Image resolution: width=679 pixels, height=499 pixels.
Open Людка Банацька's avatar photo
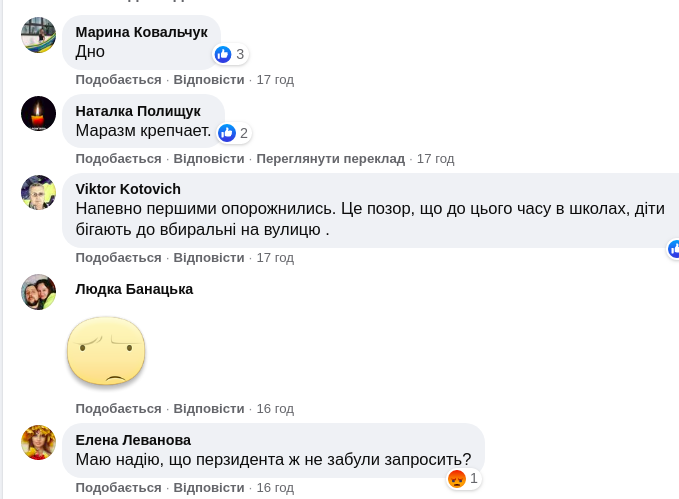tap(38, 292)
